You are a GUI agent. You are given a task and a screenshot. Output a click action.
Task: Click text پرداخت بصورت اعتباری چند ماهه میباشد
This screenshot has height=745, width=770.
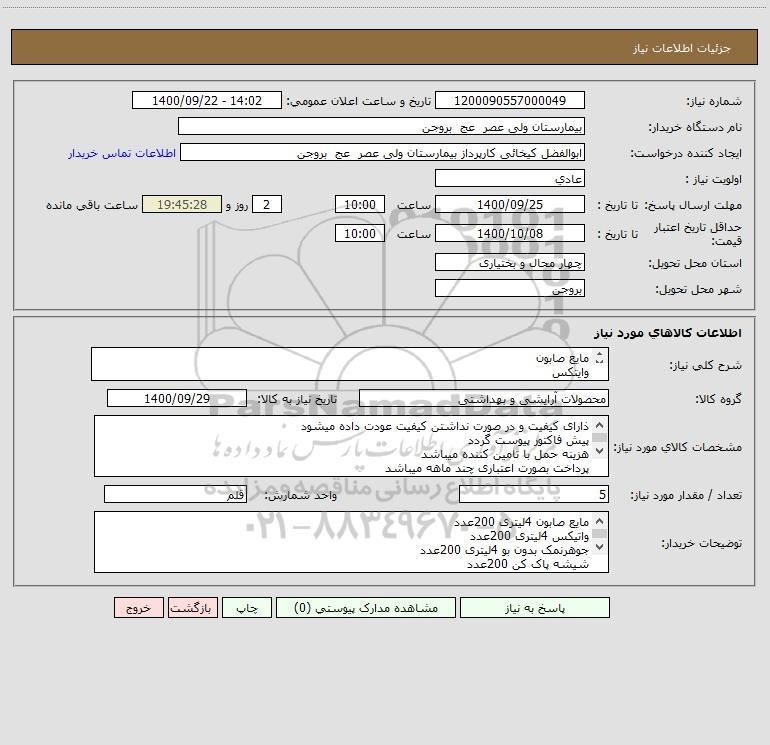coord(487,469)
